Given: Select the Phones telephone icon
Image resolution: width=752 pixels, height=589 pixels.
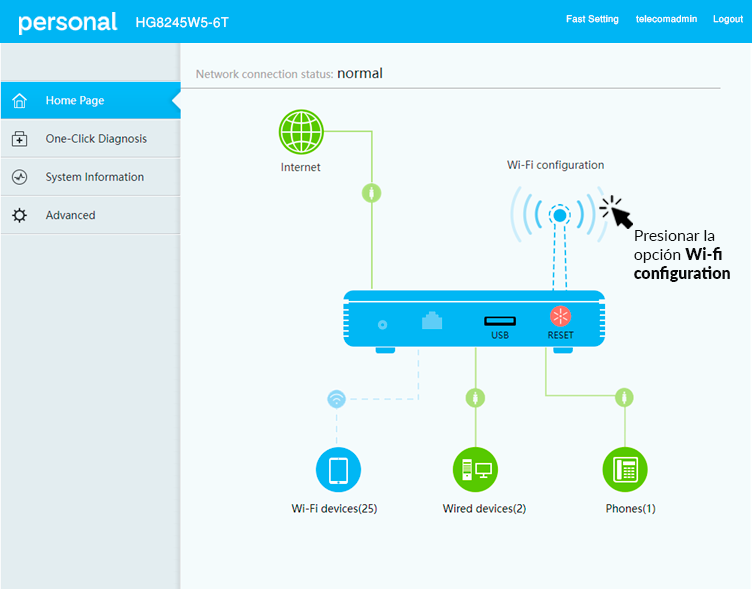Looking at the screenshot, I should (x=625, y=469).
